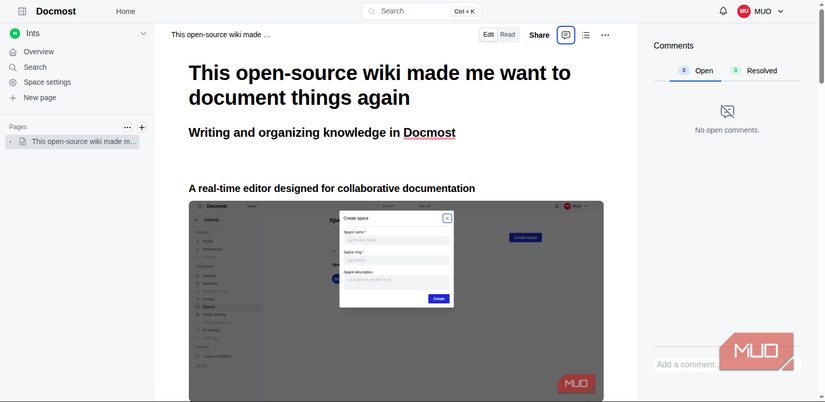Expand the page tree item arrow
Screen dimensions: 825x402
pos(11,142)
